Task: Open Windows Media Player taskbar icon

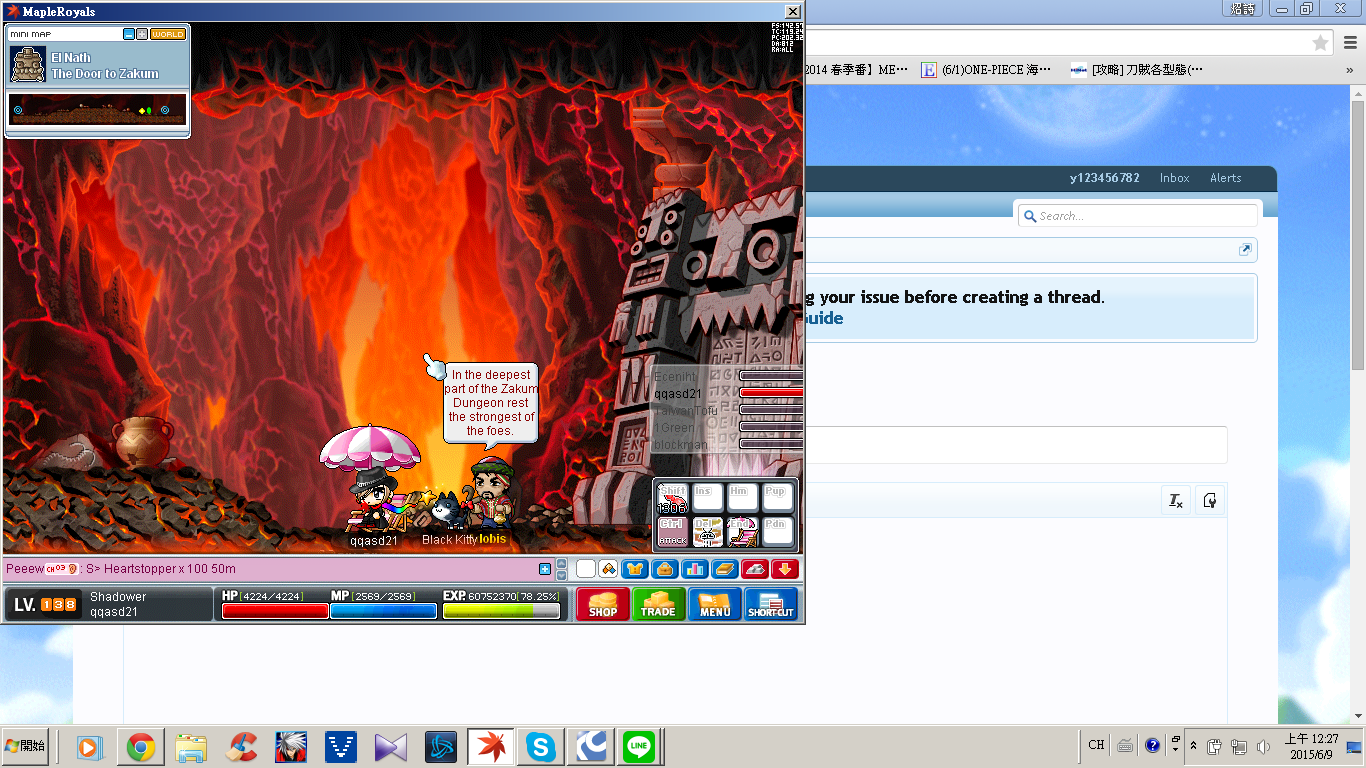Action: (90, 747)
